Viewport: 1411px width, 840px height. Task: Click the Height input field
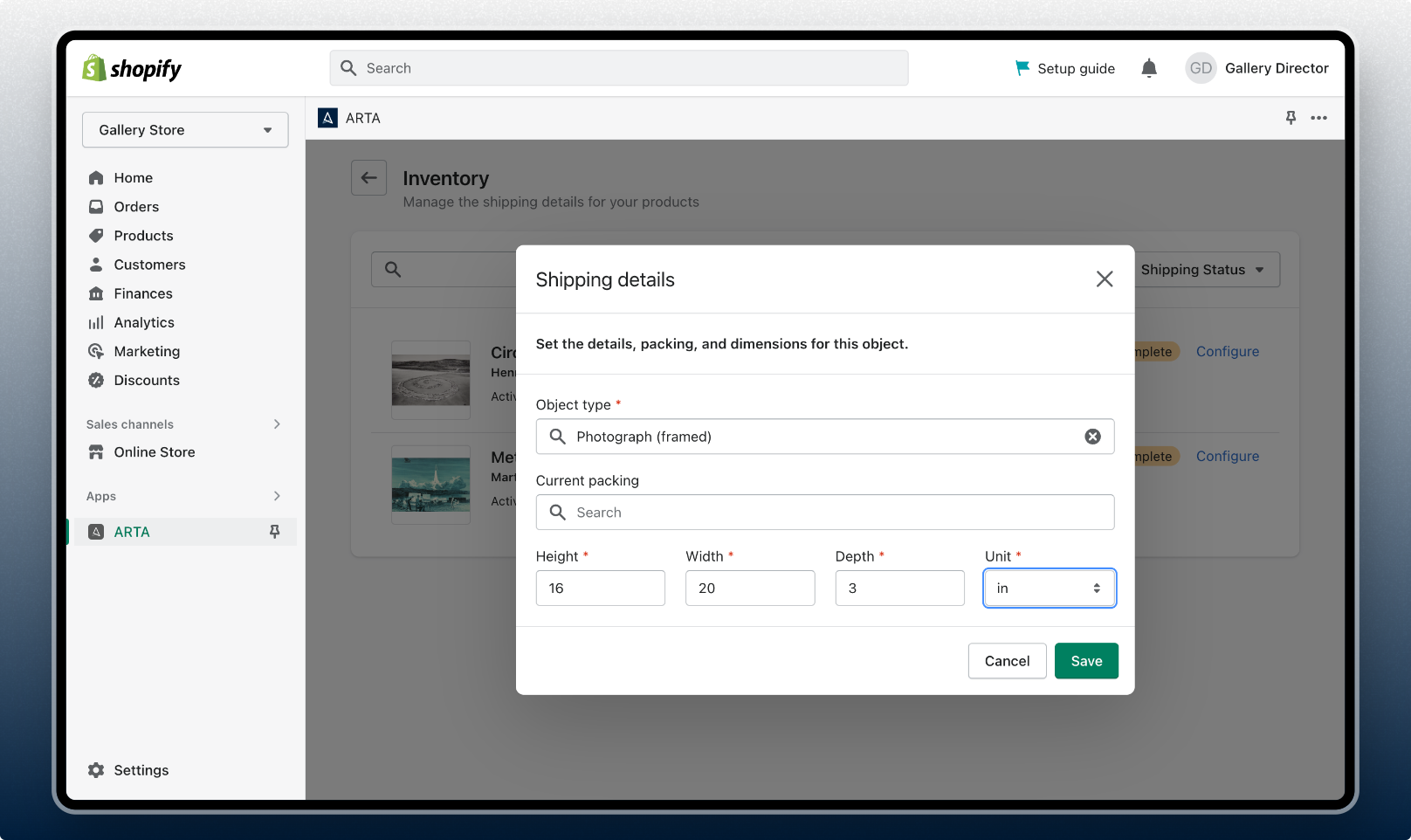tap(600, 589)
